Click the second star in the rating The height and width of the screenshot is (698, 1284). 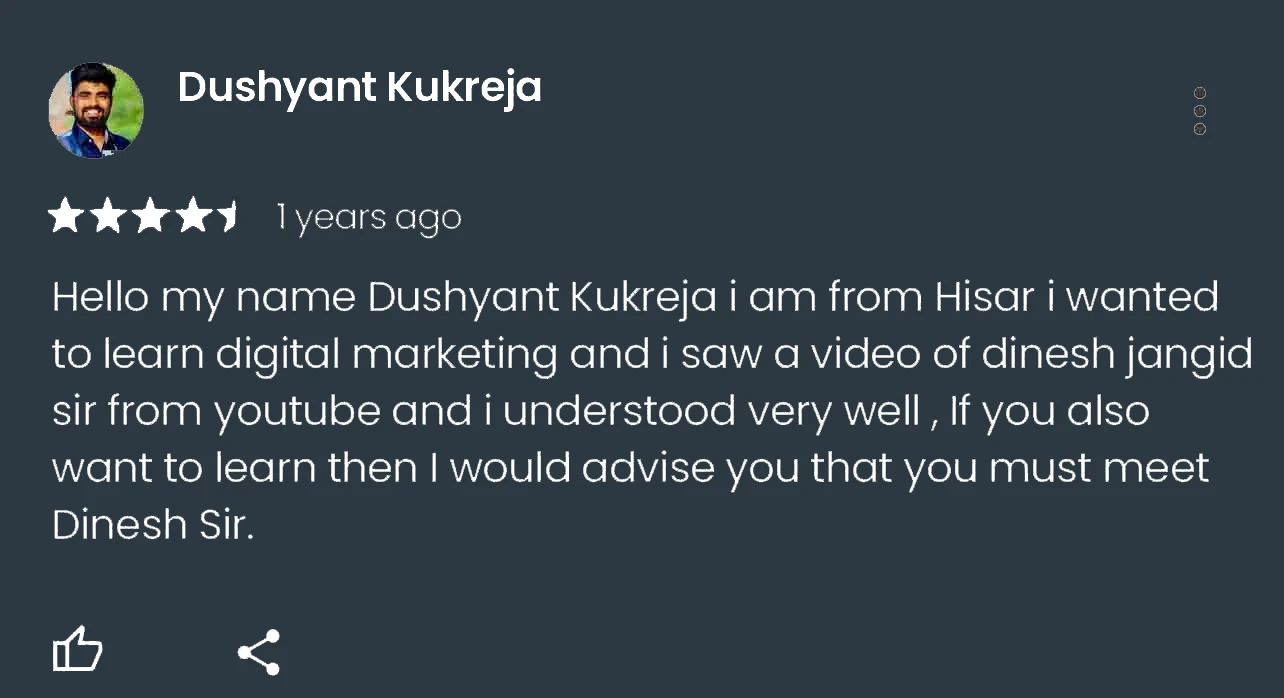click(108, 216)
